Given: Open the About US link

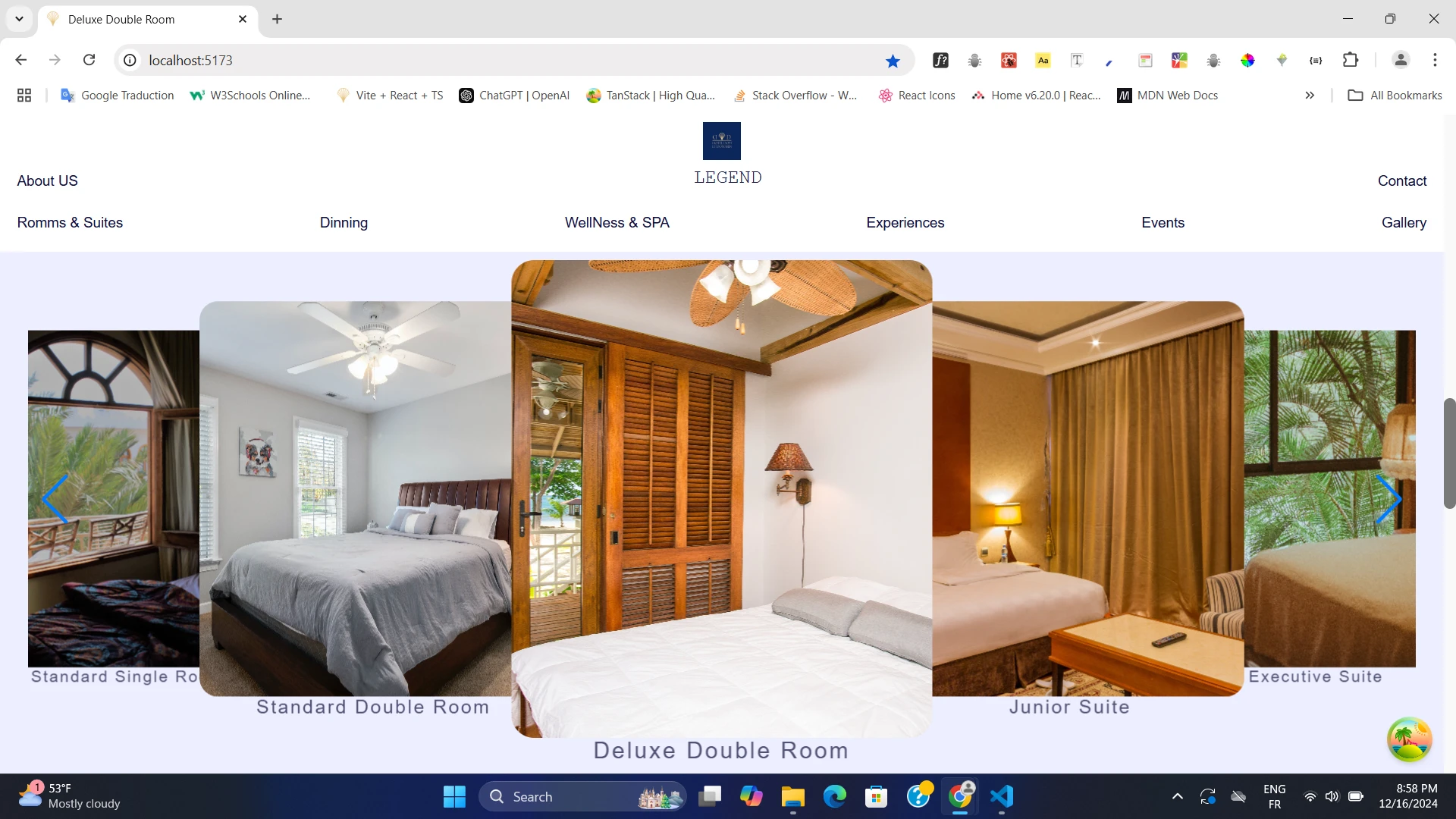Looking at the screenshot, I should pos(47,180).
